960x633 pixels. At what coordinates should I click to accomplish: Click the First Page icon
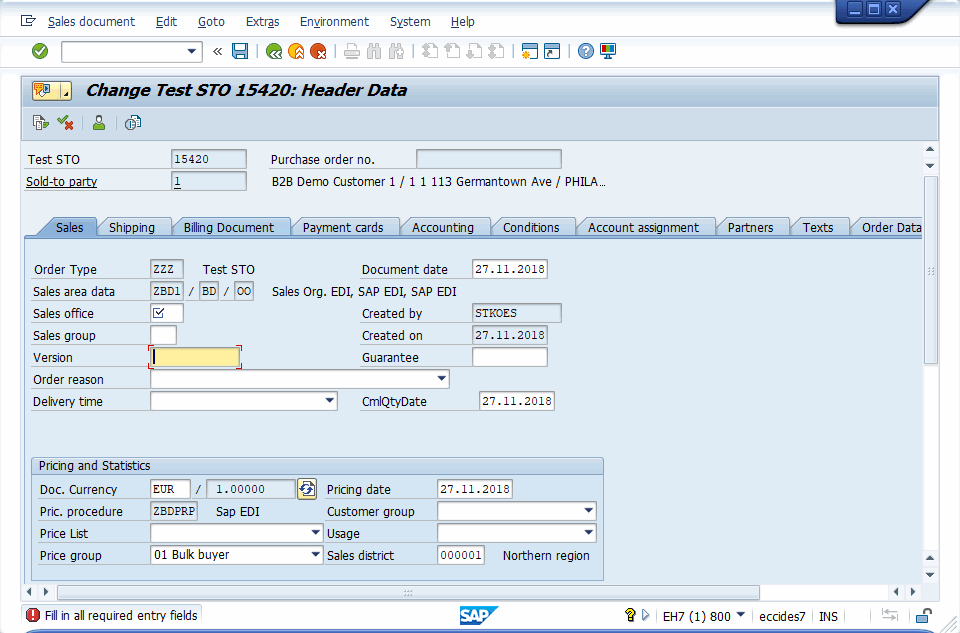430,51
